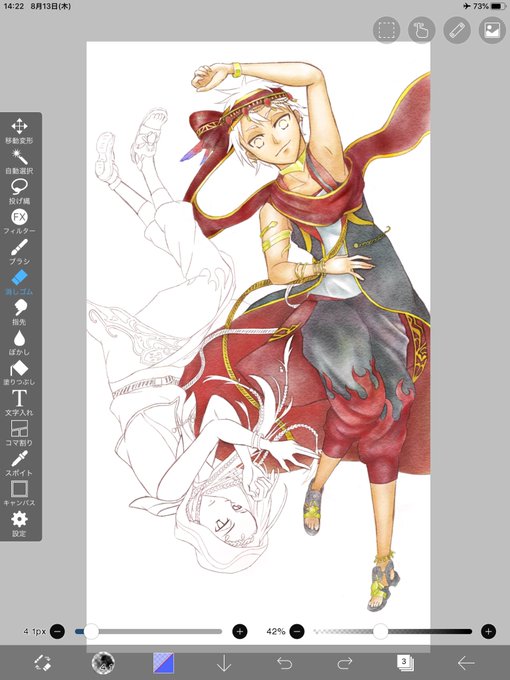Select the ブラシ brush tool
Image resolution: width=510 pixels, height=680 pixels.
[19, 252]
